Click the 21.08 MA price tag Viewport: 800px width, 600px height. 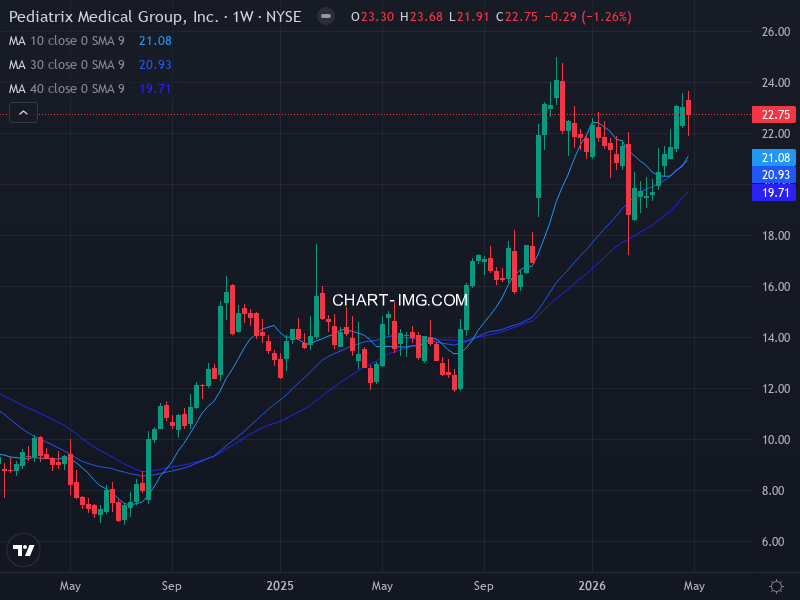774,158
